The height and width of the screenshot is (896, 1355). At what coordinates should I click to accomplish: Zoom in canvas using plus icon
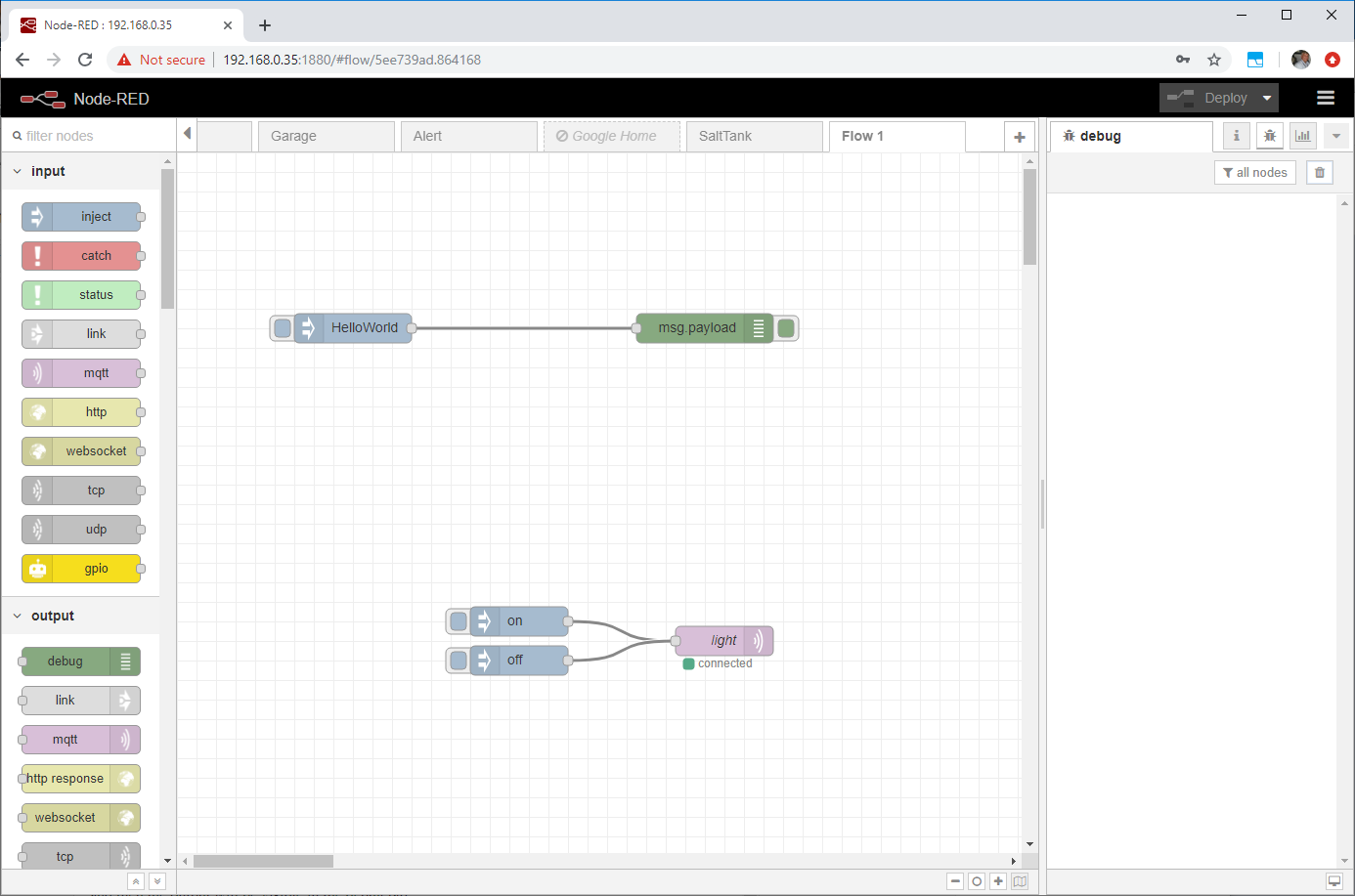click(x=998, y=881)
